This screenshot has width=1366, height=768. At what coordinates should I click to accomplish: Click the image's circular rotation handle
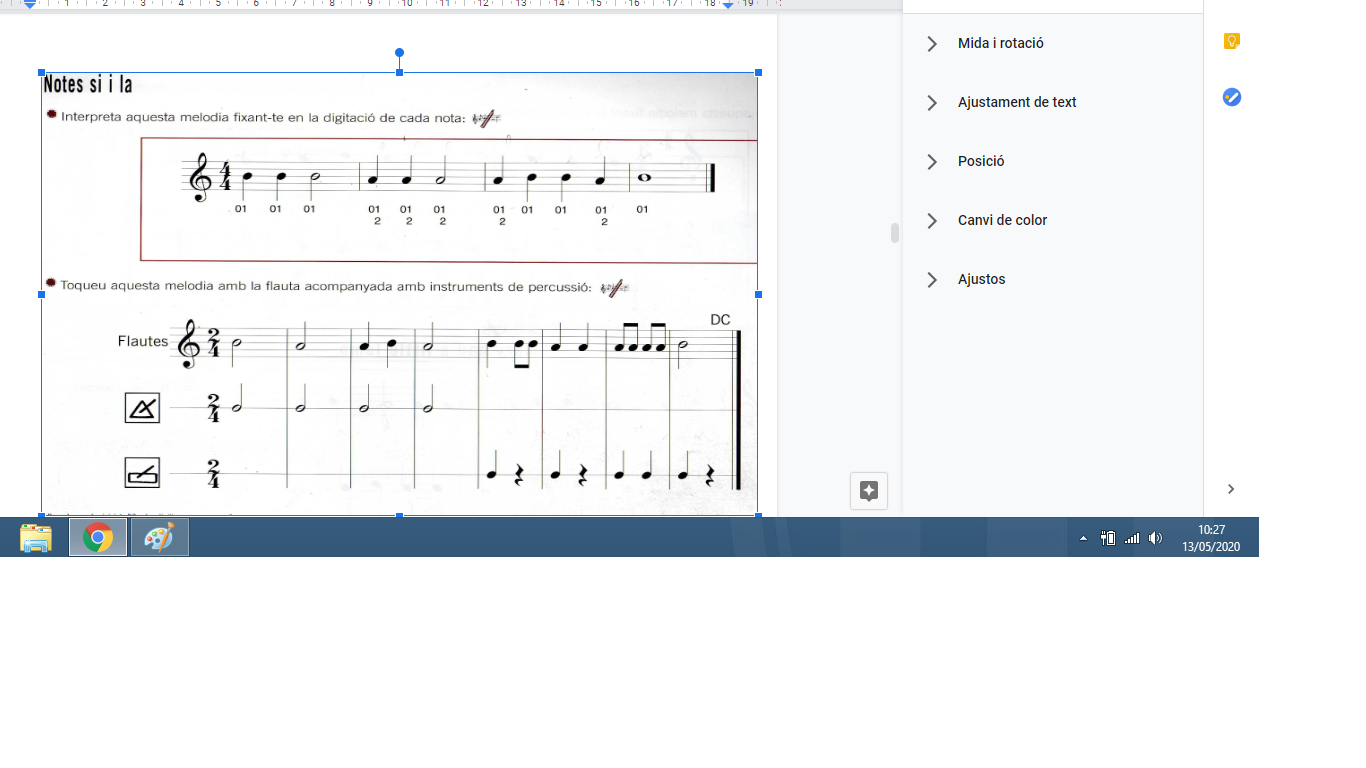pyautogui.click(x=400, y=52)
